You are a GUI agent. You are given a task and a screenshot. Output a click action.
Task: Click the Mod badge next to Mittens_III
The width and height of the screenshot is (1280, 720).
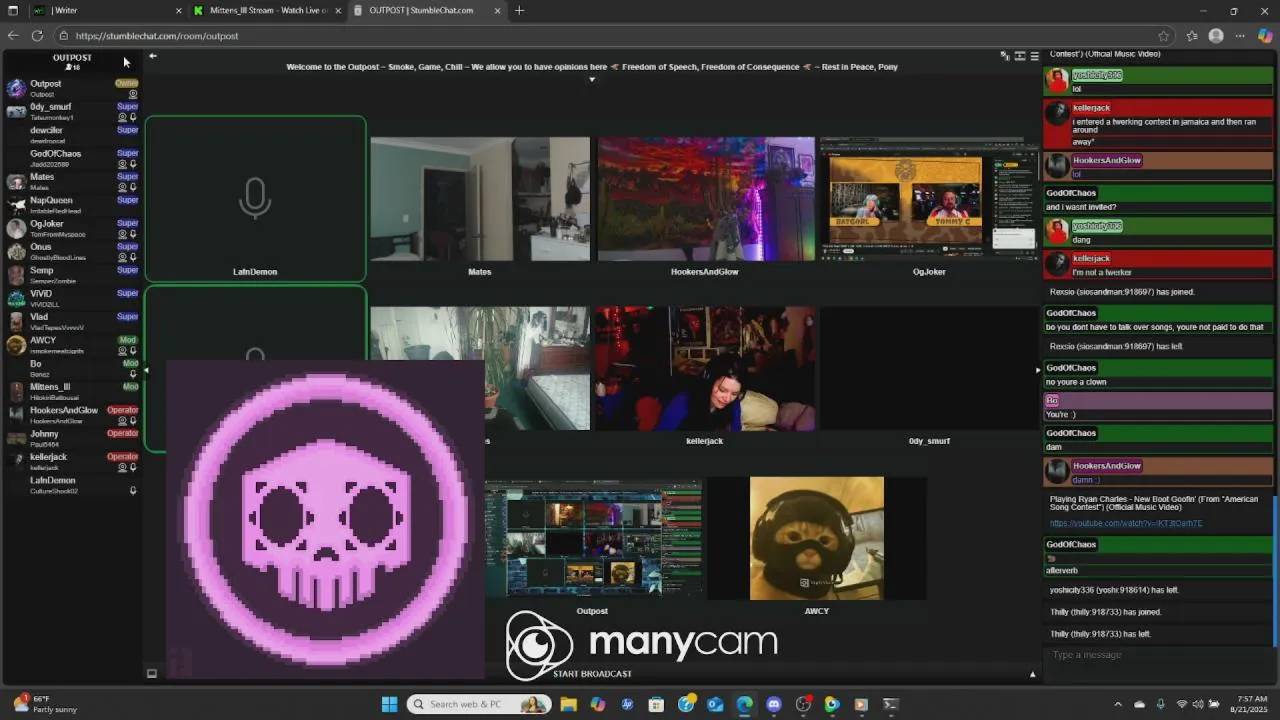(x=130, y=386)
